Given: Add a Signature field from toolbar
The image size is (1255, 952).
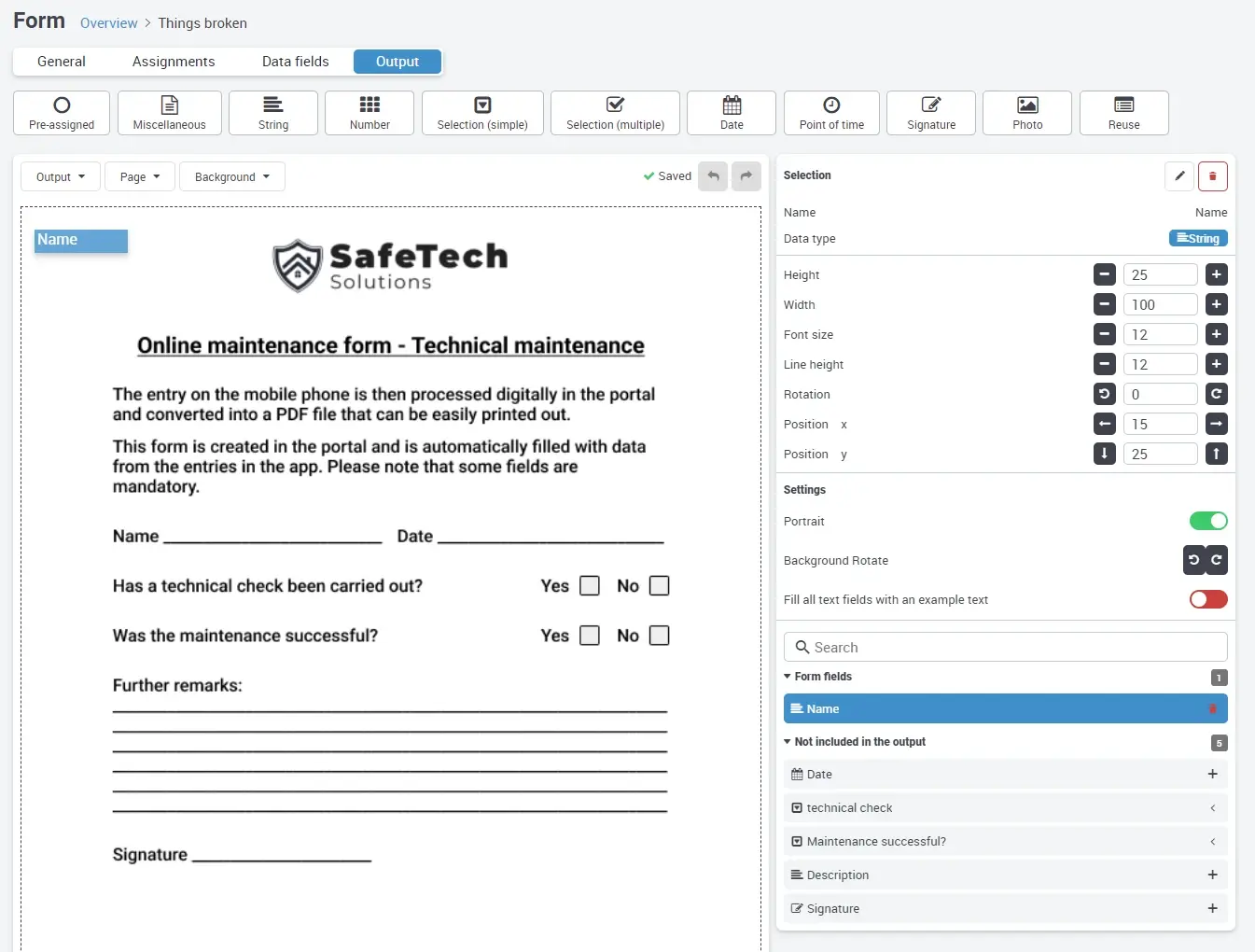Looking at the screenshot, I should click(x=930, y=113).
